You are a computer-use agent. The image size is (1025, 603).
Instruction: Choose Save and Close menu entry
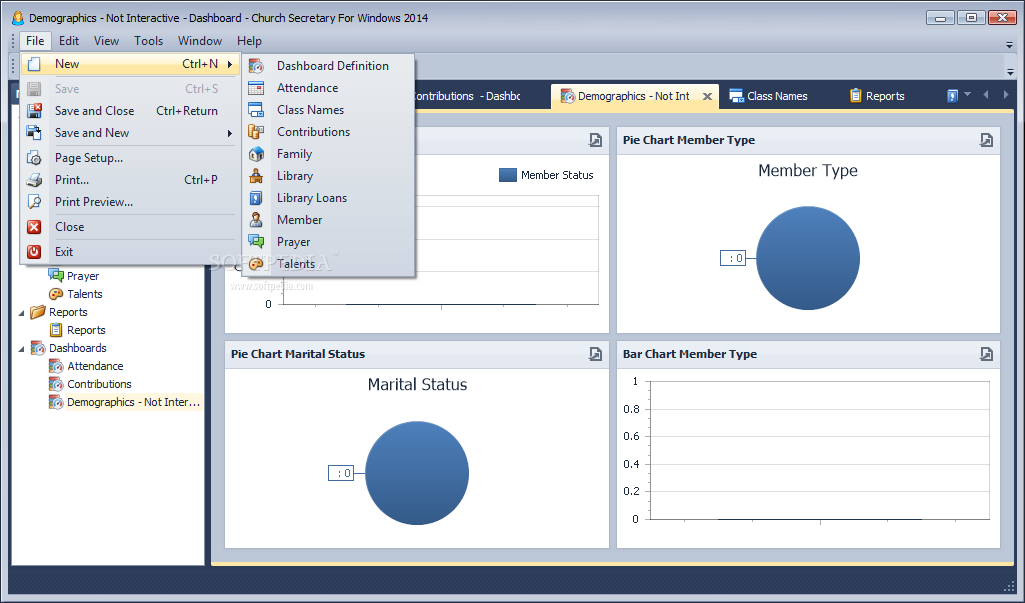click(x=129, y=111)
